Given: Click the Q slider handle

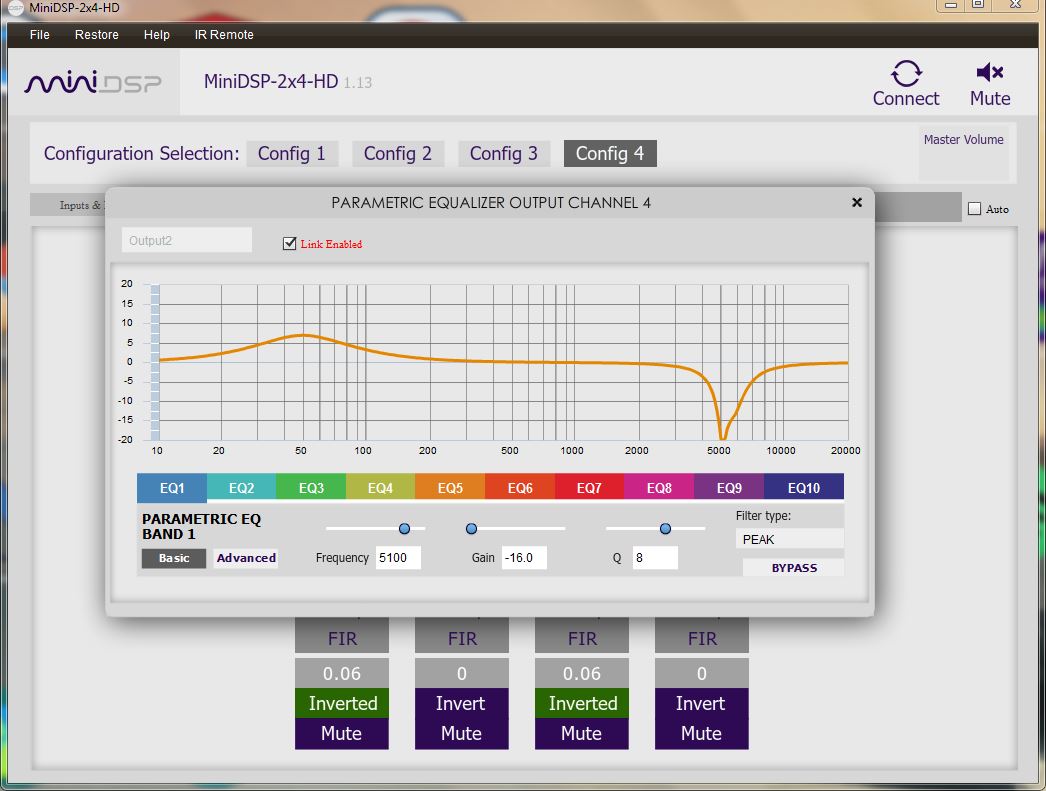Looking at the screenshot, I should click(x=665, y=528).
